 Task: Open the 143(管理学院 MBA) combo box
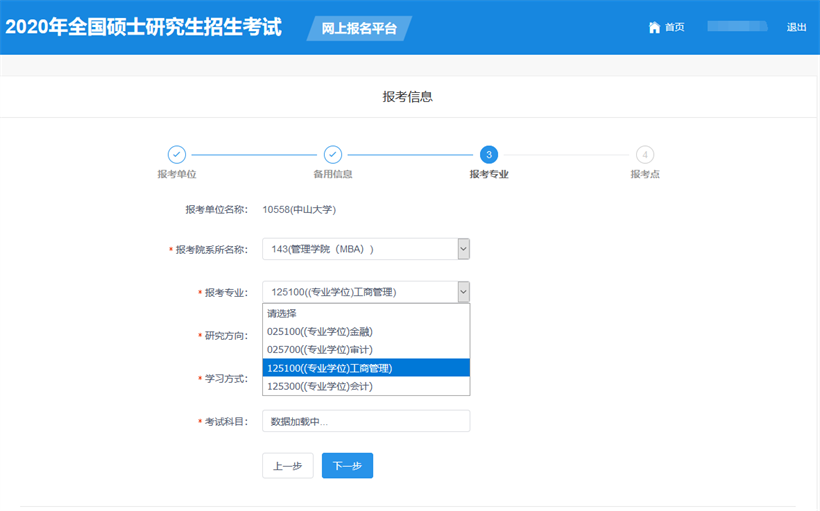359,249
